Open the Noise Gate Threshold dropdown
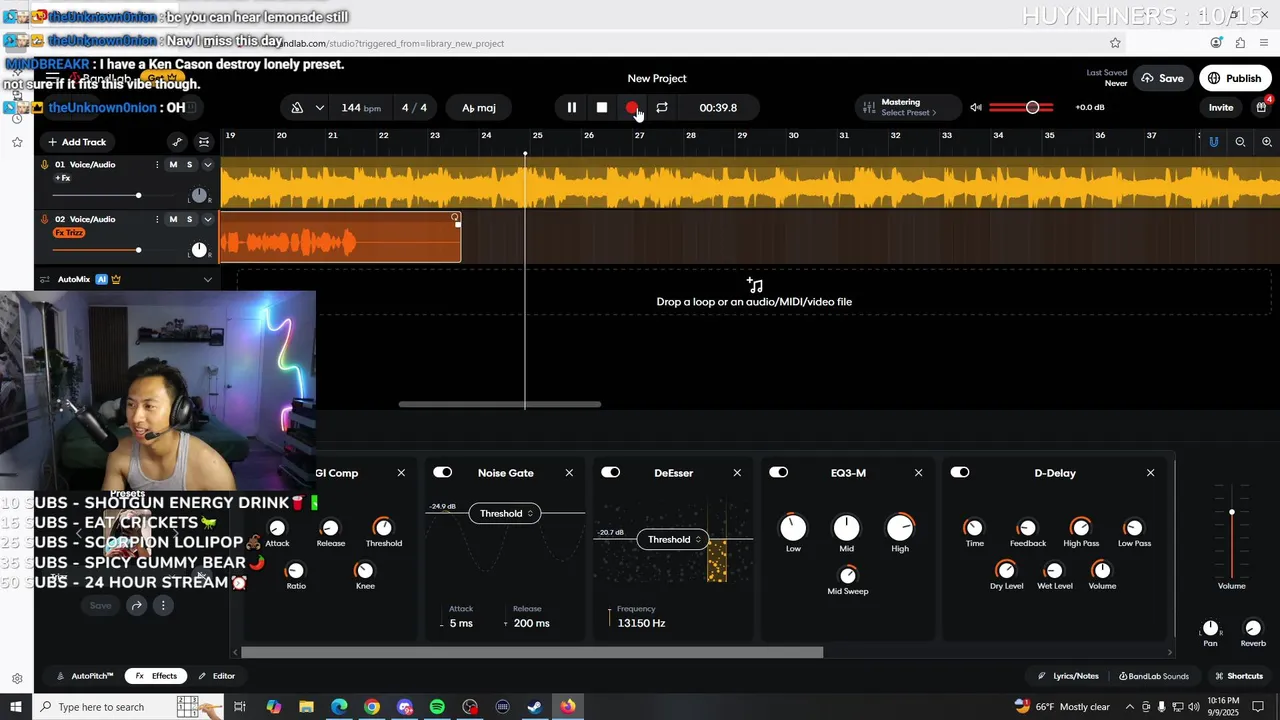The height and width of the screenshot is (720, 1280). click(505, 514)
